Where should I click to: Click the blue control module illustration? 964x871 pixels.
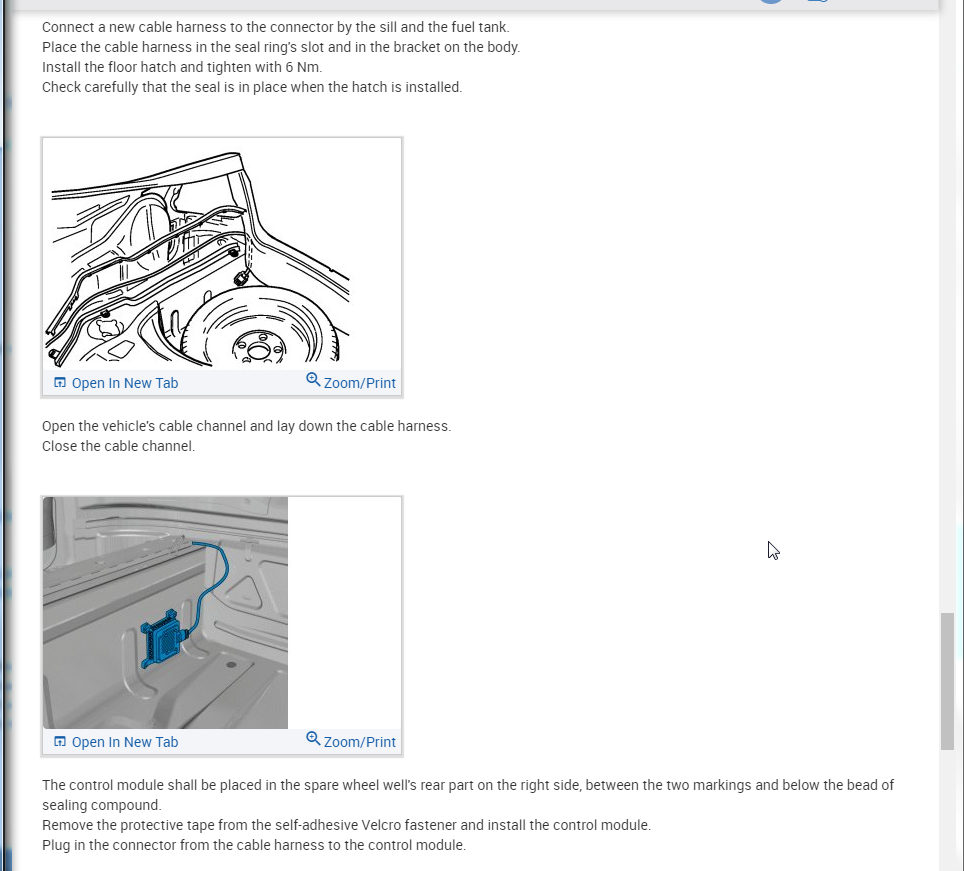point(165,613)
